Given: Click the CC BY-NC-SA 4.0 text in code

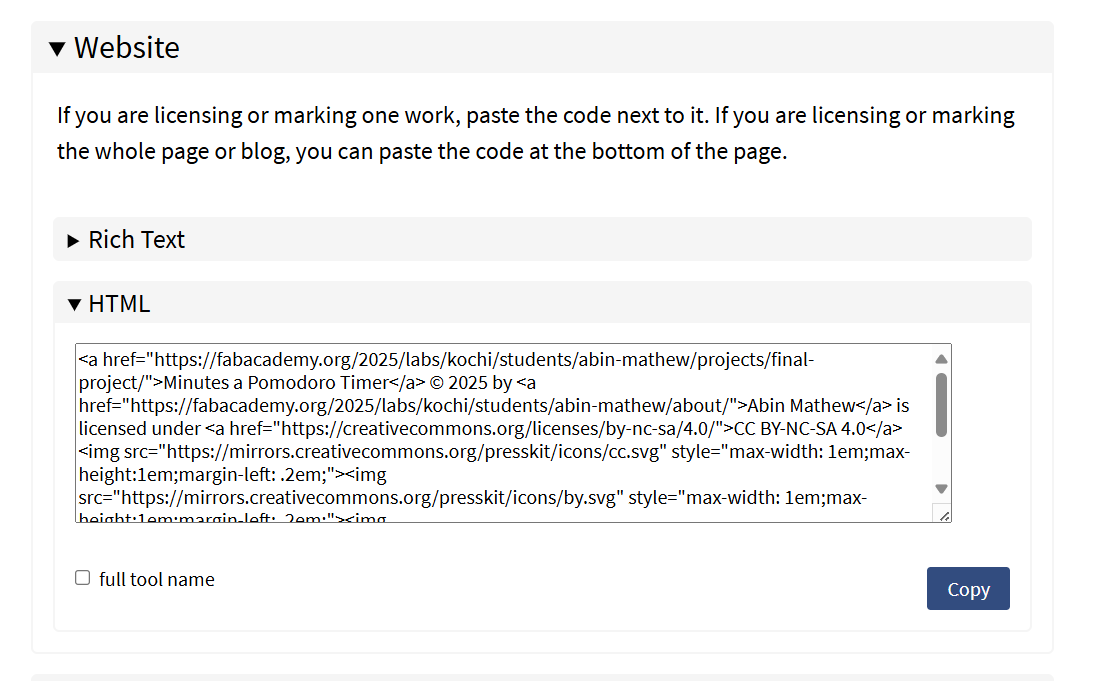Looking at the screenshot, I should (800, 429).
